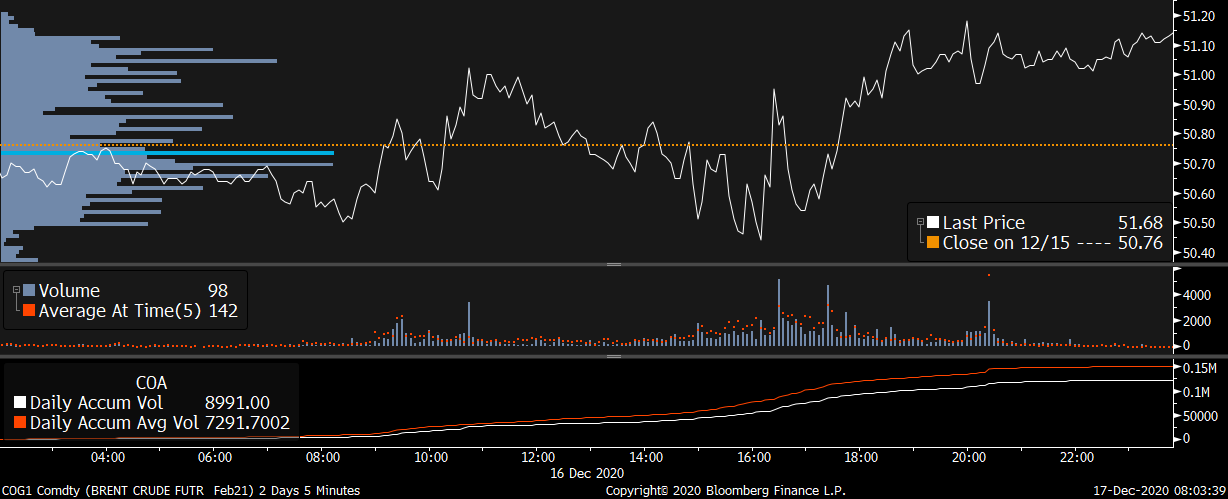Click the 50000 accumulation axis label
Screen dimensions: 1228x499
tap(1202, 415)
